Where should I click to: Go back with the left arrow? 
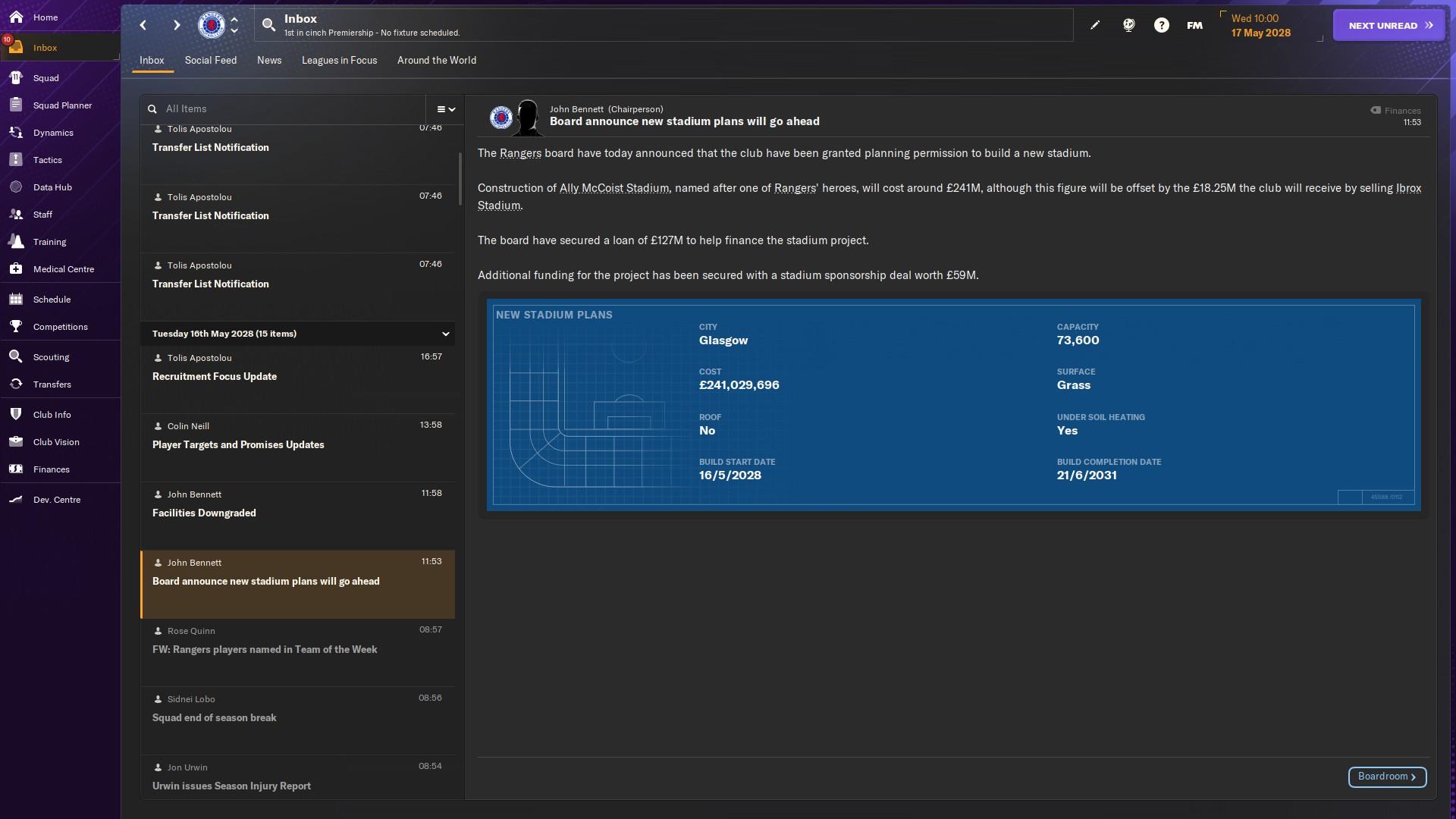pos(143,25)
